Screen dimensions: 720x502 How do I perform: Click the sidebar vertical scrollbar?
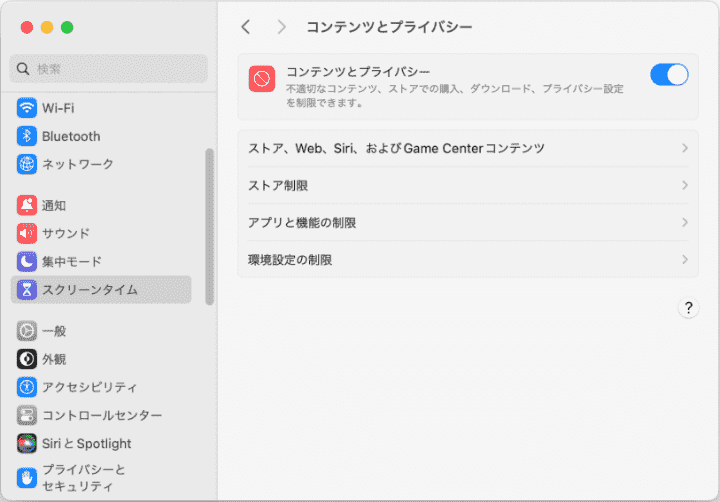coord(209,226)
